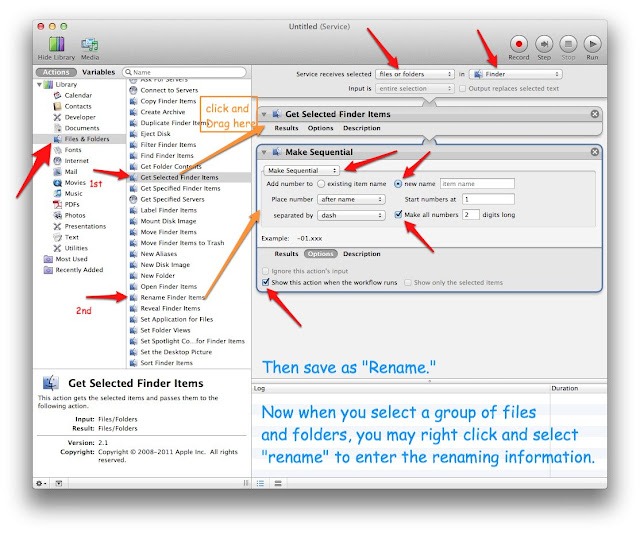Select the 'new name' radio button
Image resolution: width=640 pixels, height=534 pixels.
(x=398, y=184)
